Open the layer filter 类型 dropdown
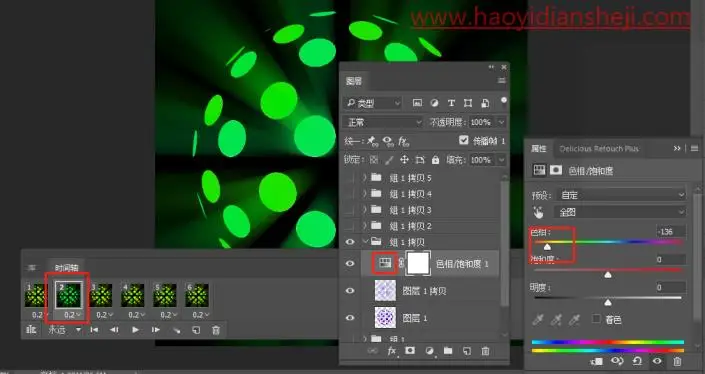The height and width of the screenshot is (374, 705). 372,103
